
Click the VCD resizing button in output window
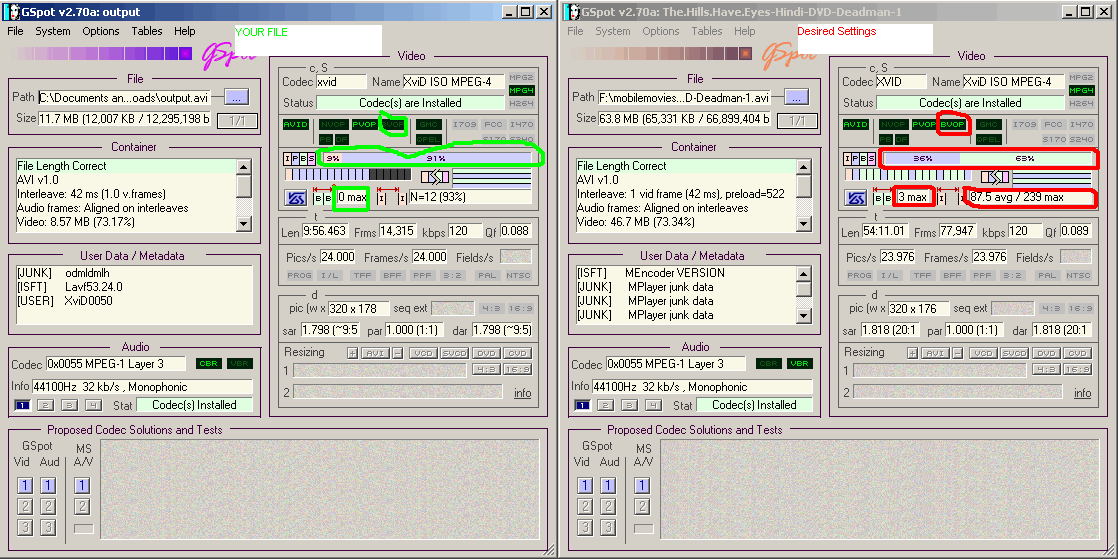(424, 354)
